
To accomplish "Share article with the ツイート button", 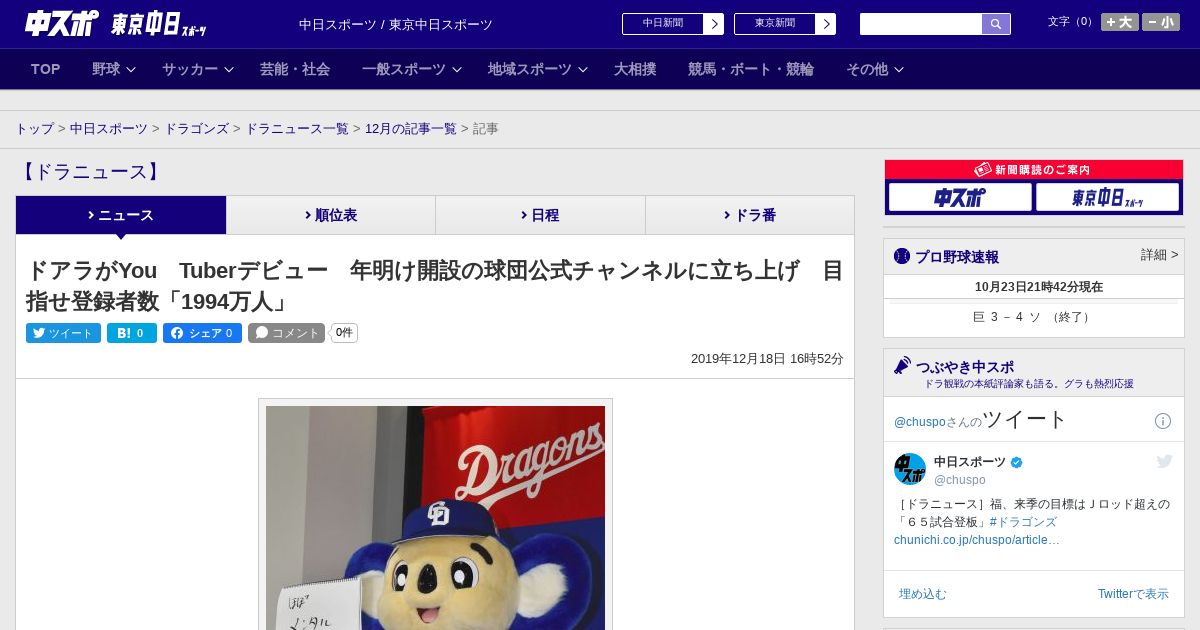I will click(63, 333).
